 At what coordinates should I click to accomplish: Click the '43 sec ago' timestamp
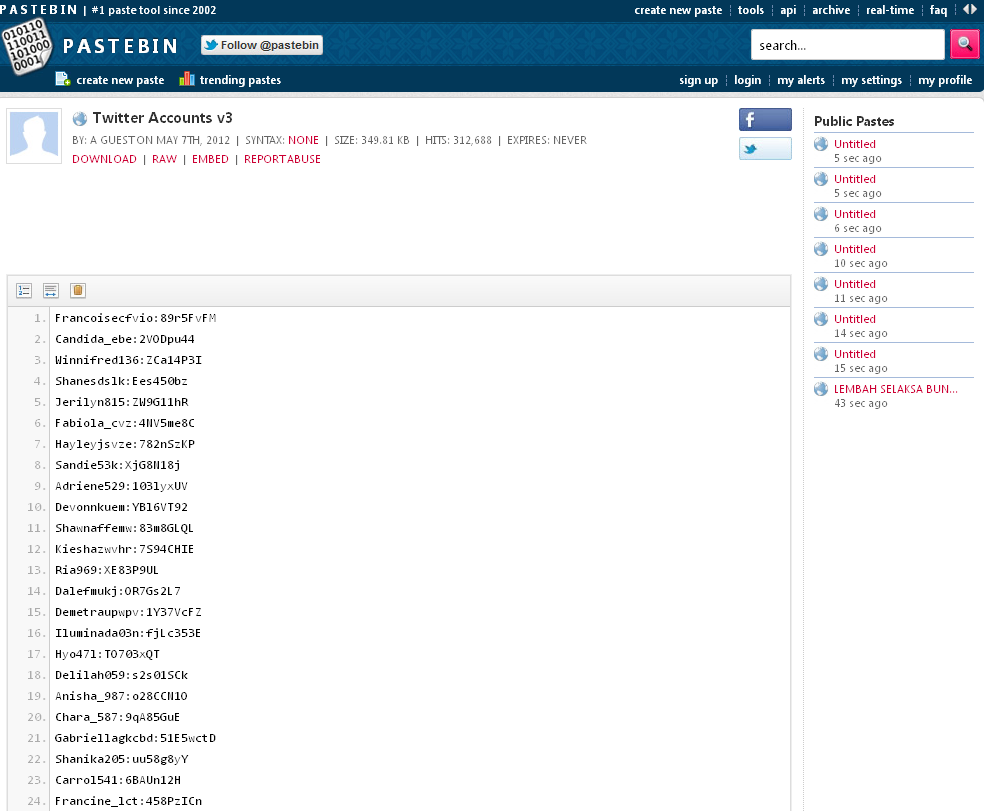(860, 403)
